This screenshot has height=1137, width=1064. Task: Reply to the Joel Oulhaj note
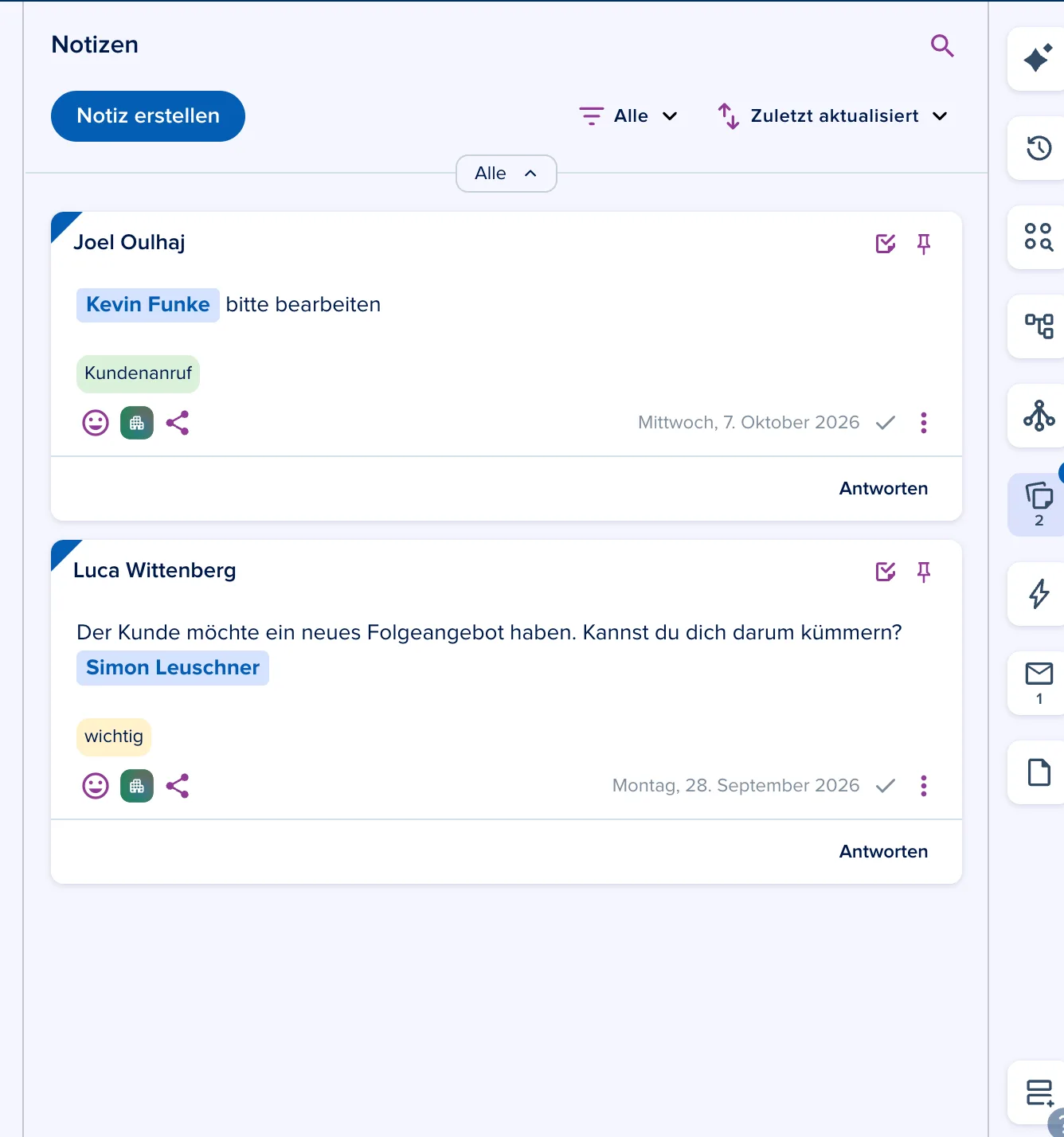(x=883, y=489)
